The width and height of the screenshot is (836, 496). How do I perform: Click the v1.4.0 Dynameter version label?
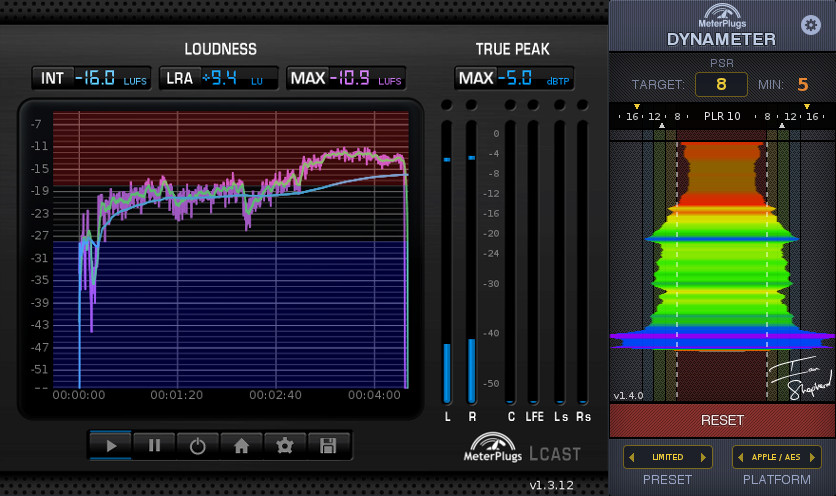[628, 396]
